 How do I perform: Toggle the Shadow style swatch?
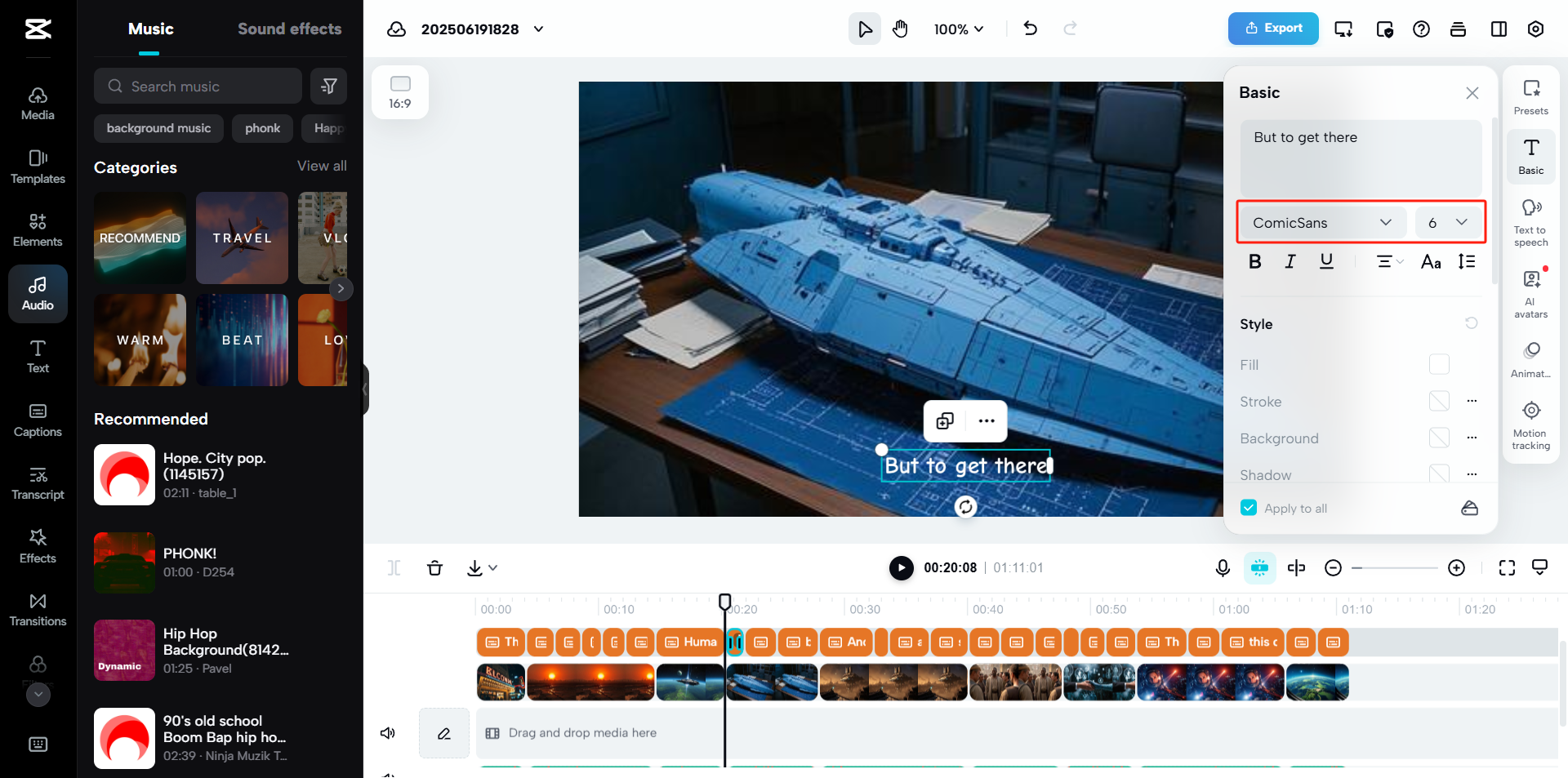pos(1439,473)
